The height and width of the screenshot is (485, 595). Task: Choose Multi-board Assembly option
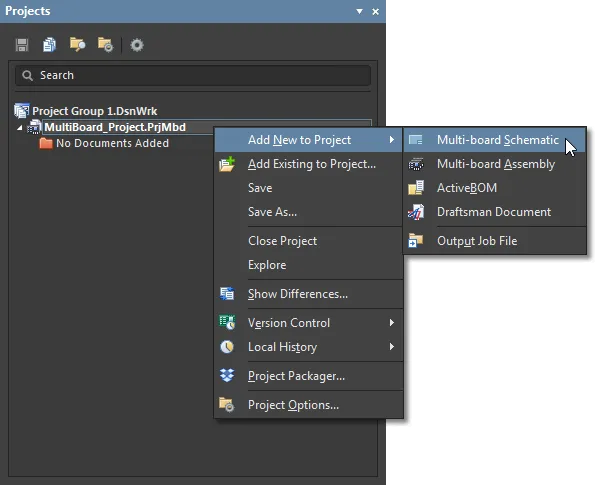click(495, 164)
